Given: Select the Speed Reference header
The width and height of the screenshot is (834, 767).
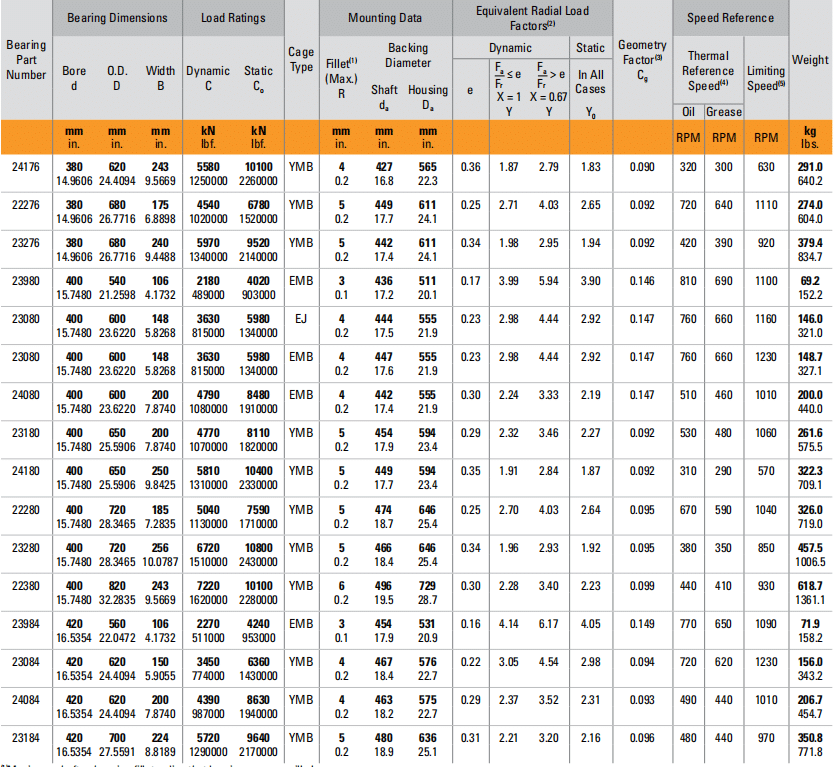Looking at the screenshot, I should click(730, 18).
